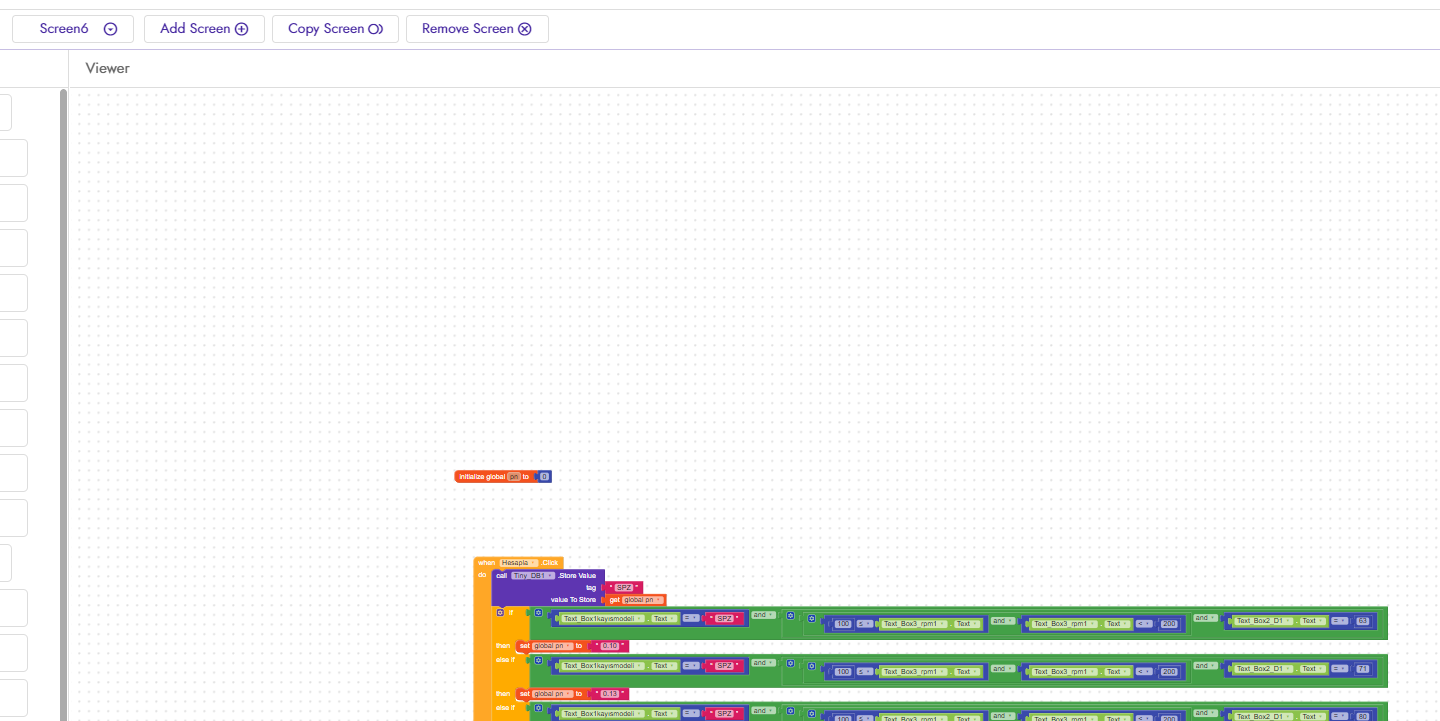The height and width of the screenshot is (721, 1440).
Task: Select the initialize global pn block
Action: (x=482, y=477)
